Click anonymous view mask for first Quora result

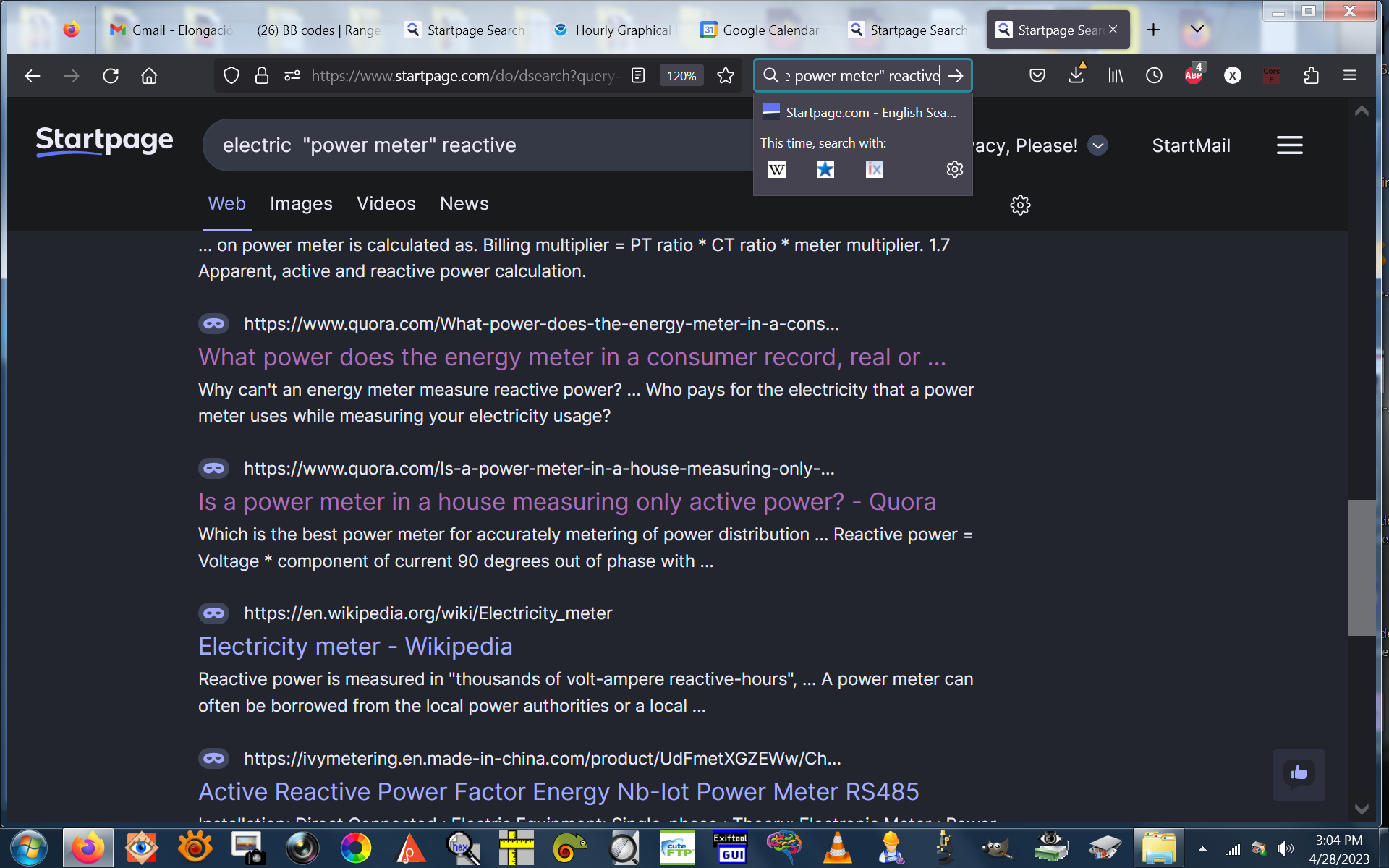click(213, 324)
